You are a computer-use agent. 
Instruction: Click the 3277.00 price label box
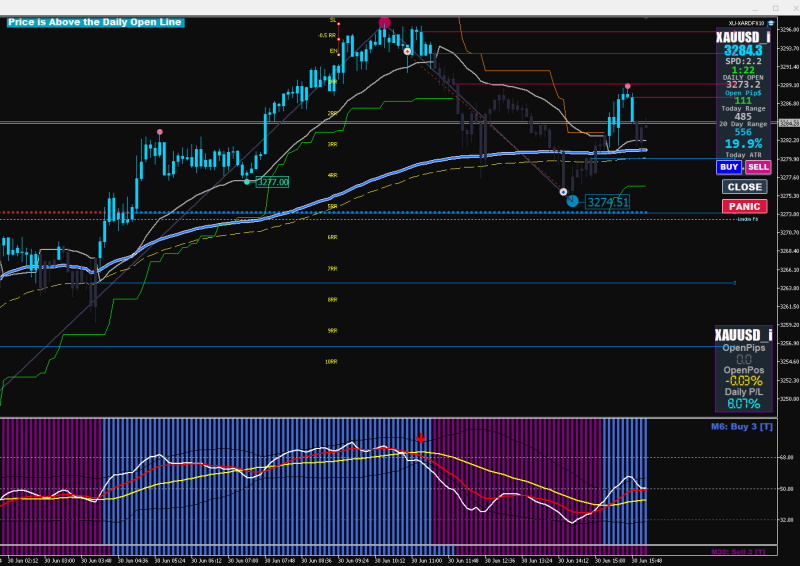coord(272,182)
